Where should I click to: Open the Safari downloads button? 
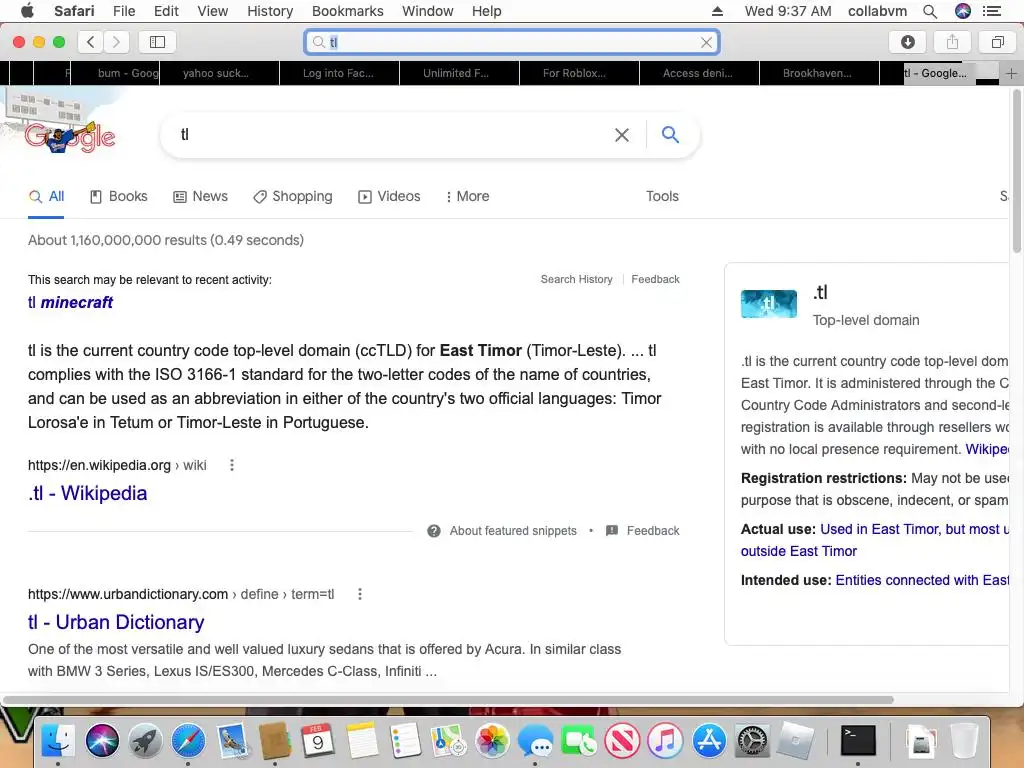point(908,42)
